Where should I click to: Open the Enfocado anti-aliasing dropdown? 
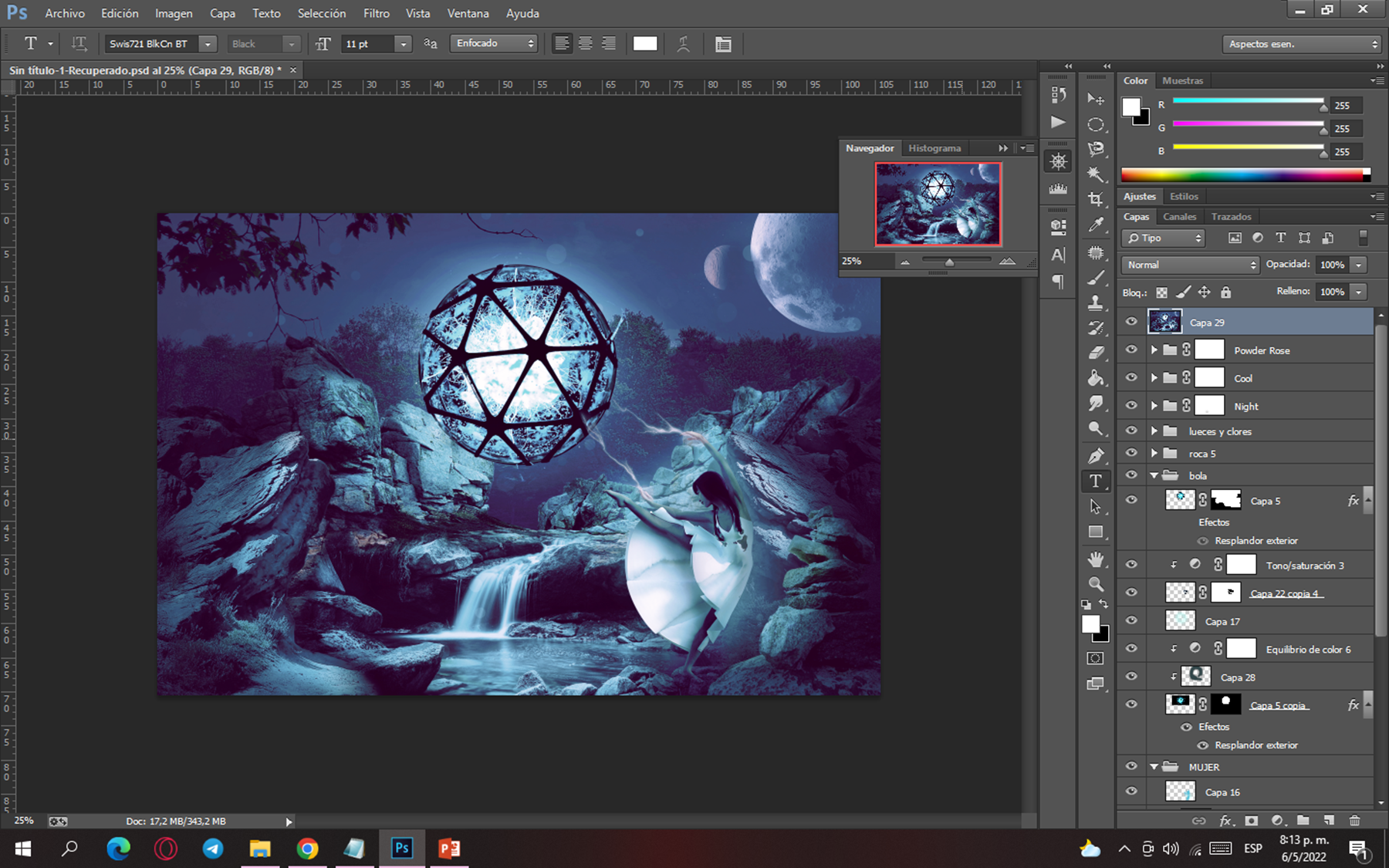pyautogui.click(x=494, y=43)
